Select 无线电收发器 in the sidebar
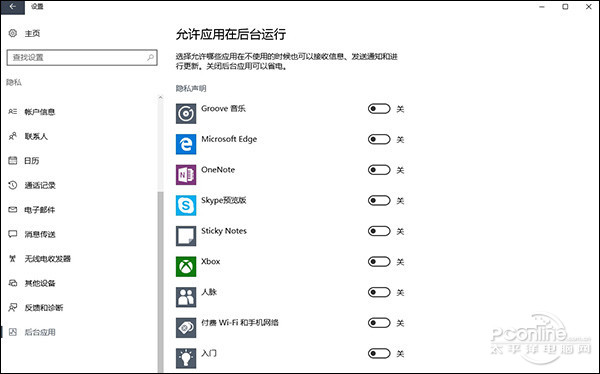 pos(48,259)
